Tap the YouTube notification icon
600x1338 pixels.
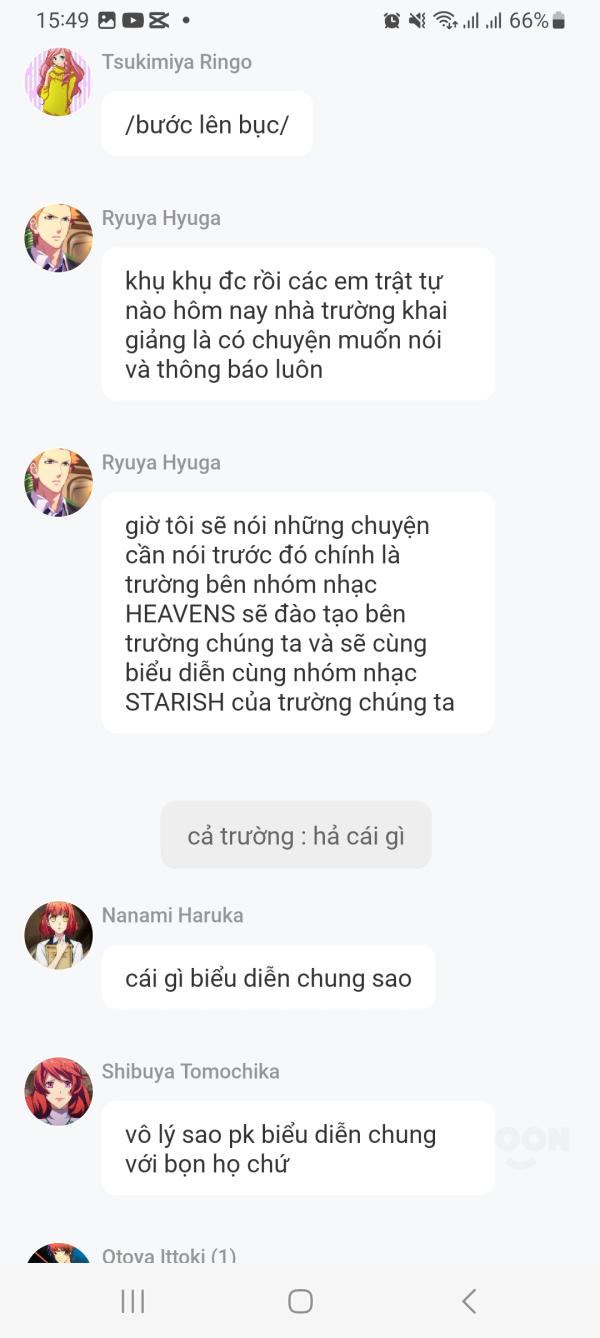tap(132, 20)
